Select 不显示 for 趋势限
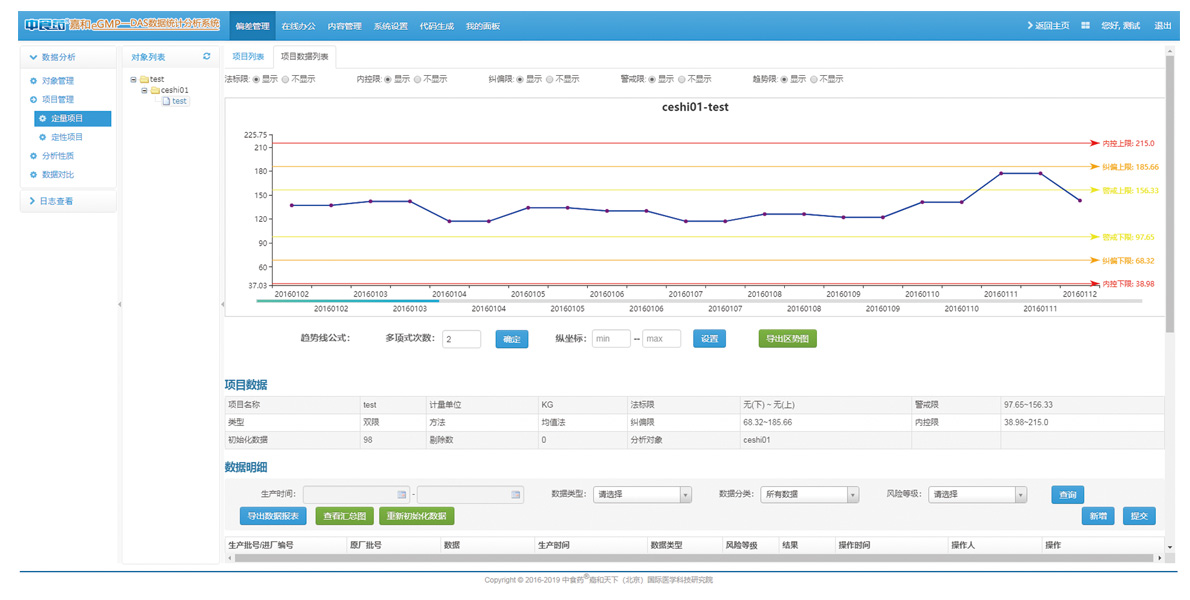 pos(814,78)
